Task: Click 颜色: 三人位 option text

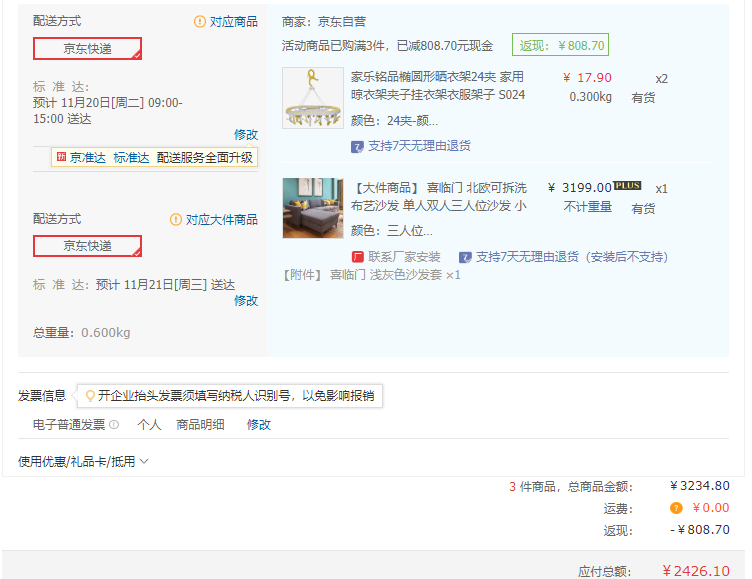Action: click(x=391, y=231)
